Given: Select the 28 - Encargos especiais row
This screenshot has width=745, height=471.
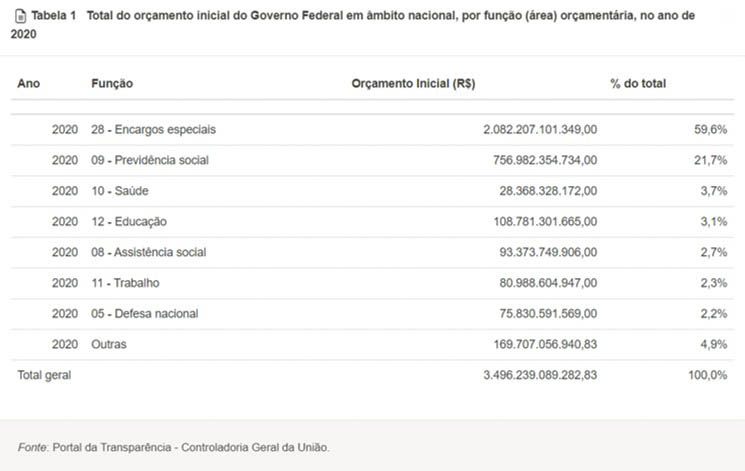Looking at the screenshot, I should [372, 129].
